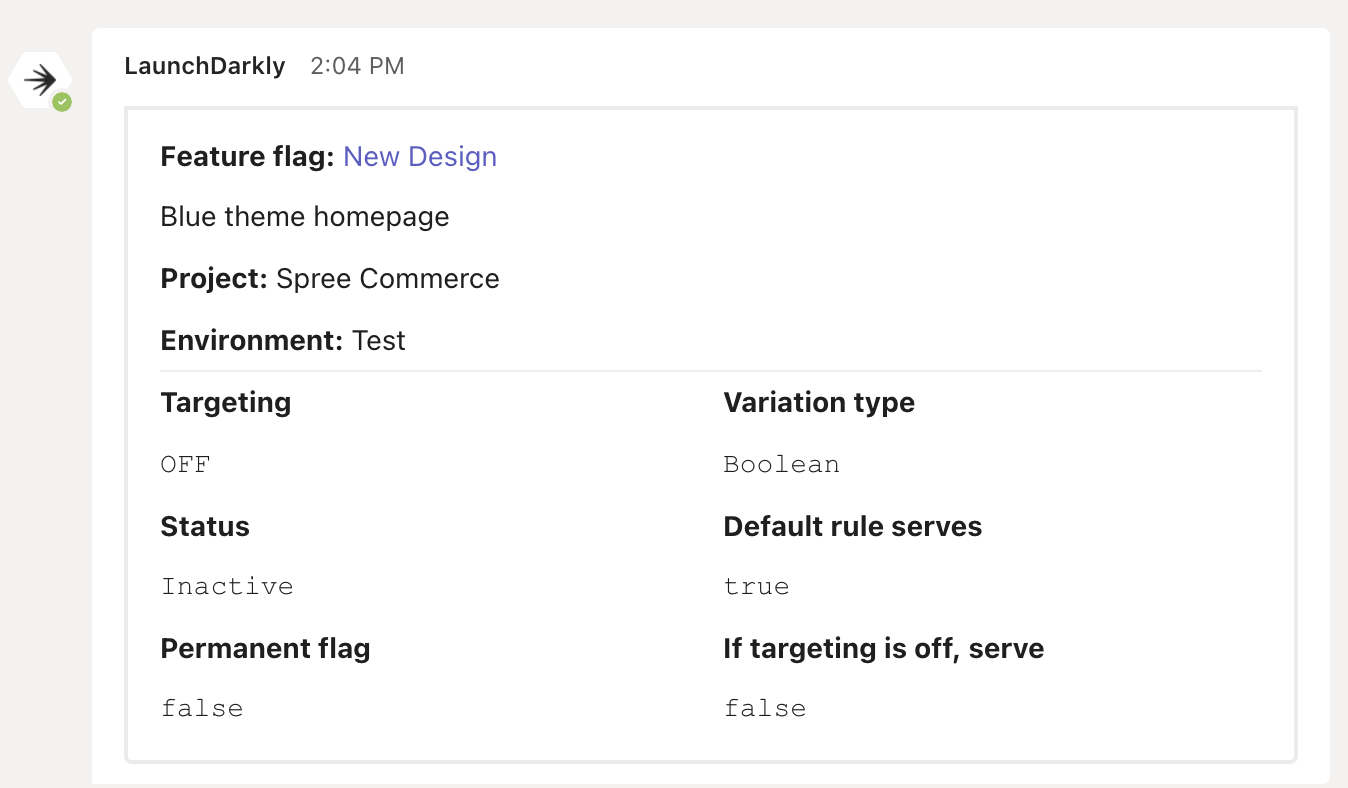Click the 'If targeting is off, serve' false value
The height and width of the screenshot is (788, 1348).
pos(765,707)
